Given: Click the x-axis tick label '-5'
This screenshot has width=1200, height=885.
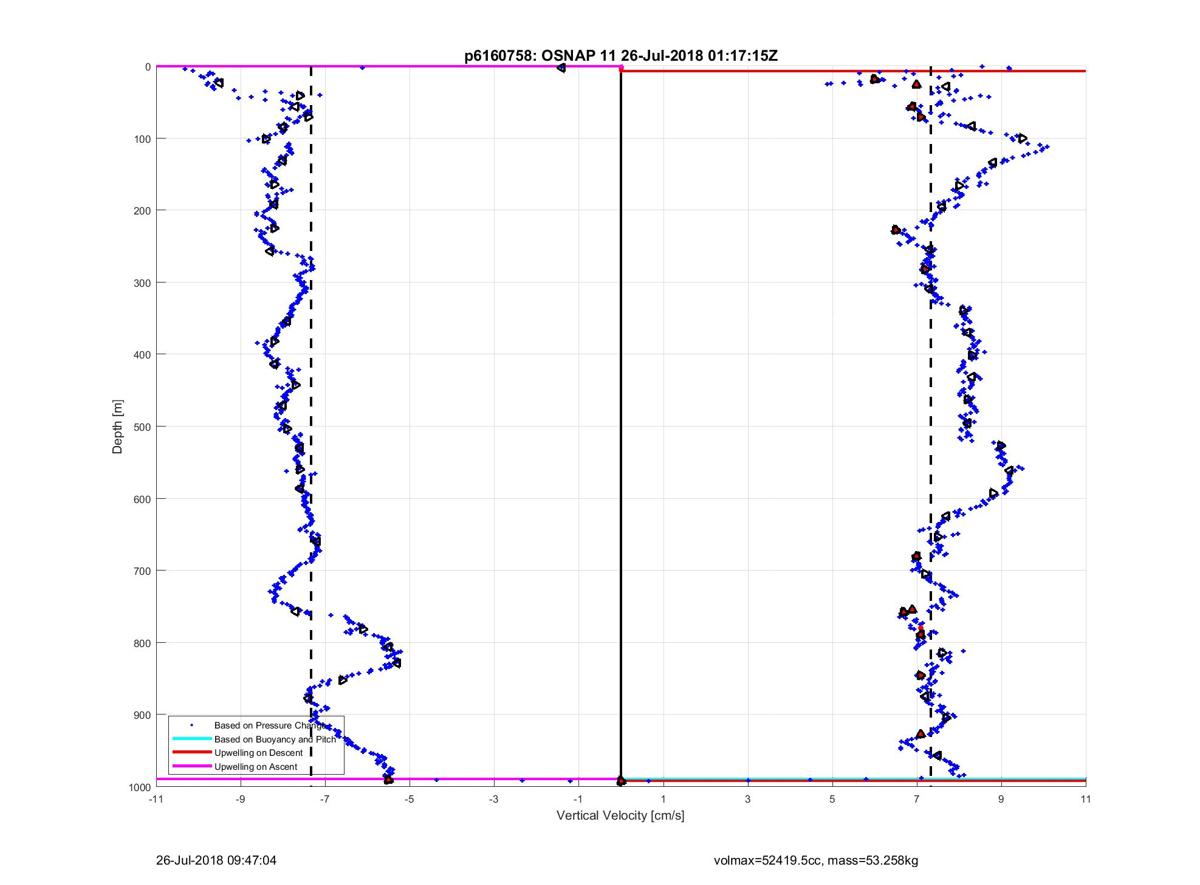Looking at the screenshot, I should point(409,800).
